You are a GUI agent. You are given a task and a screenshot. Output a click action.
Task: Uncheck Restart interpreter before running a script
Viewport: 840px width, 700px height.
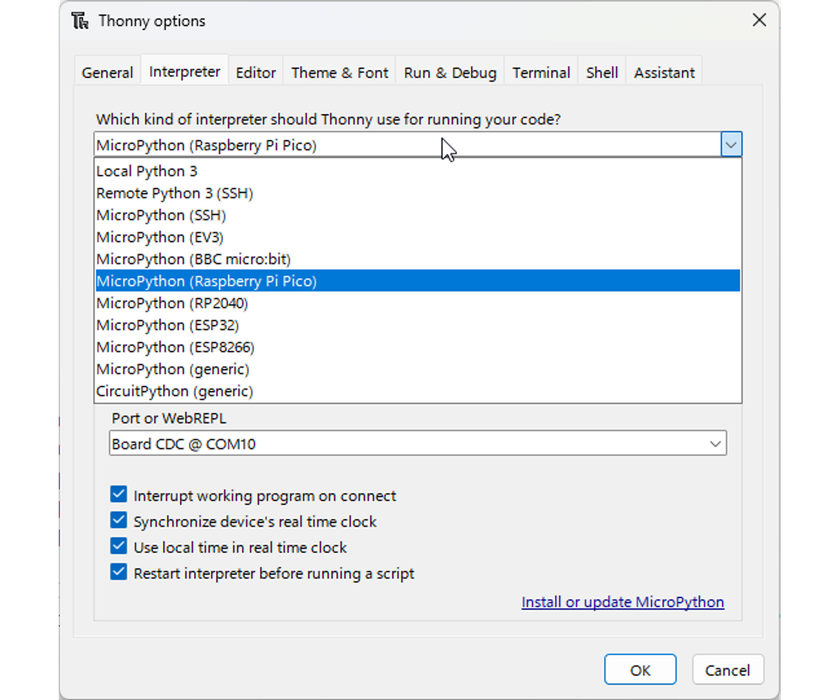pyautogui.click(x=119, y=572)
